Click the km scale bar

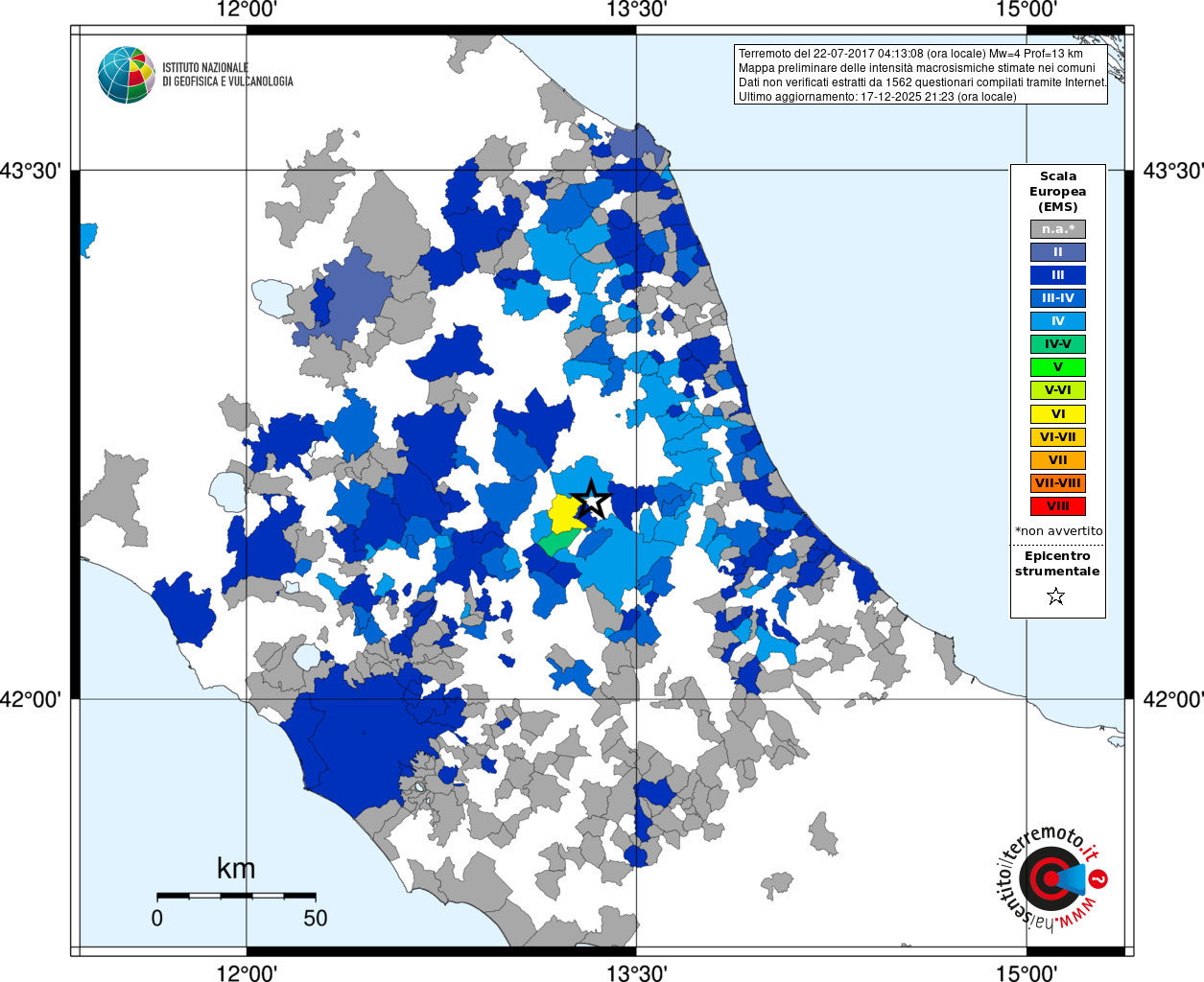[236, 896]
